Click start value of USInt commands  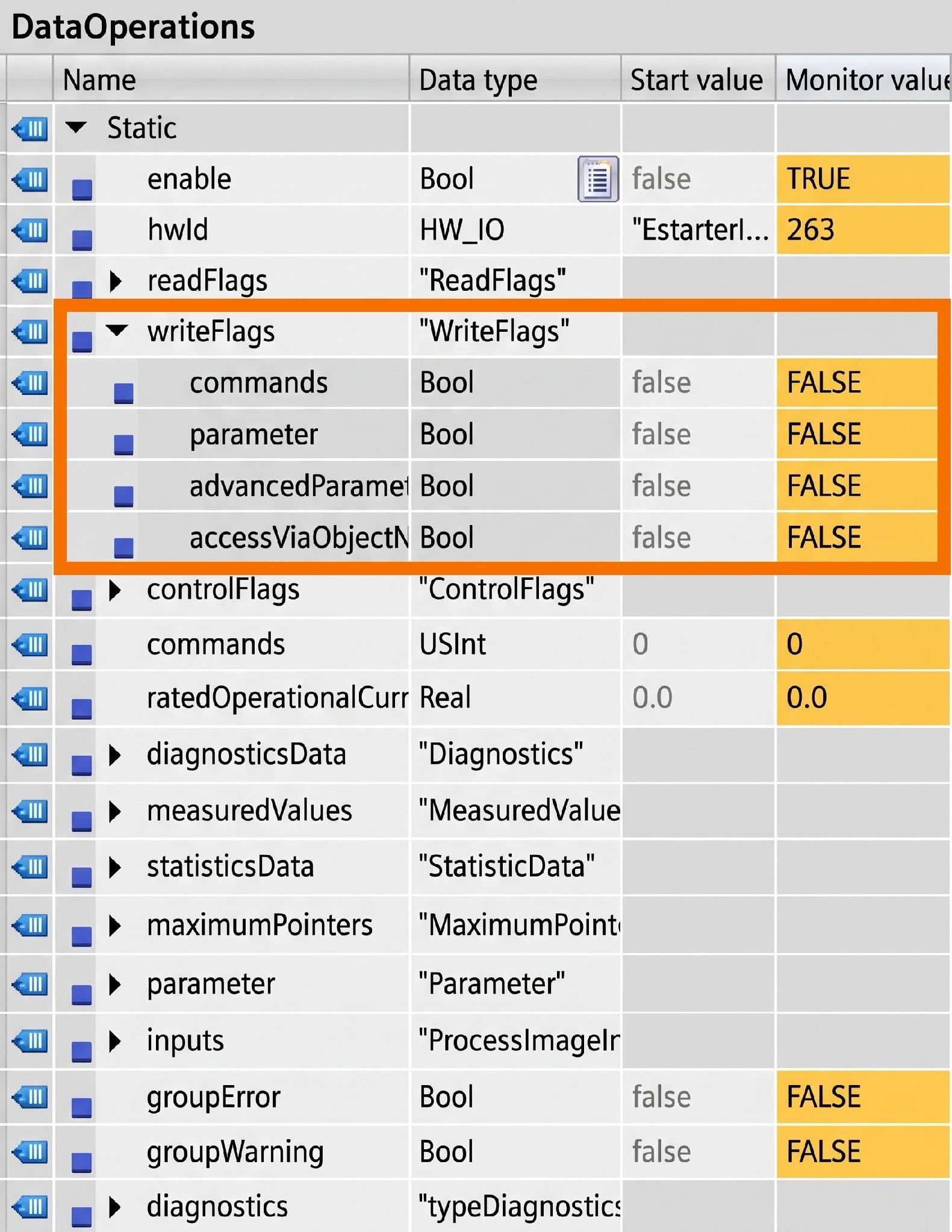[698, 644]
